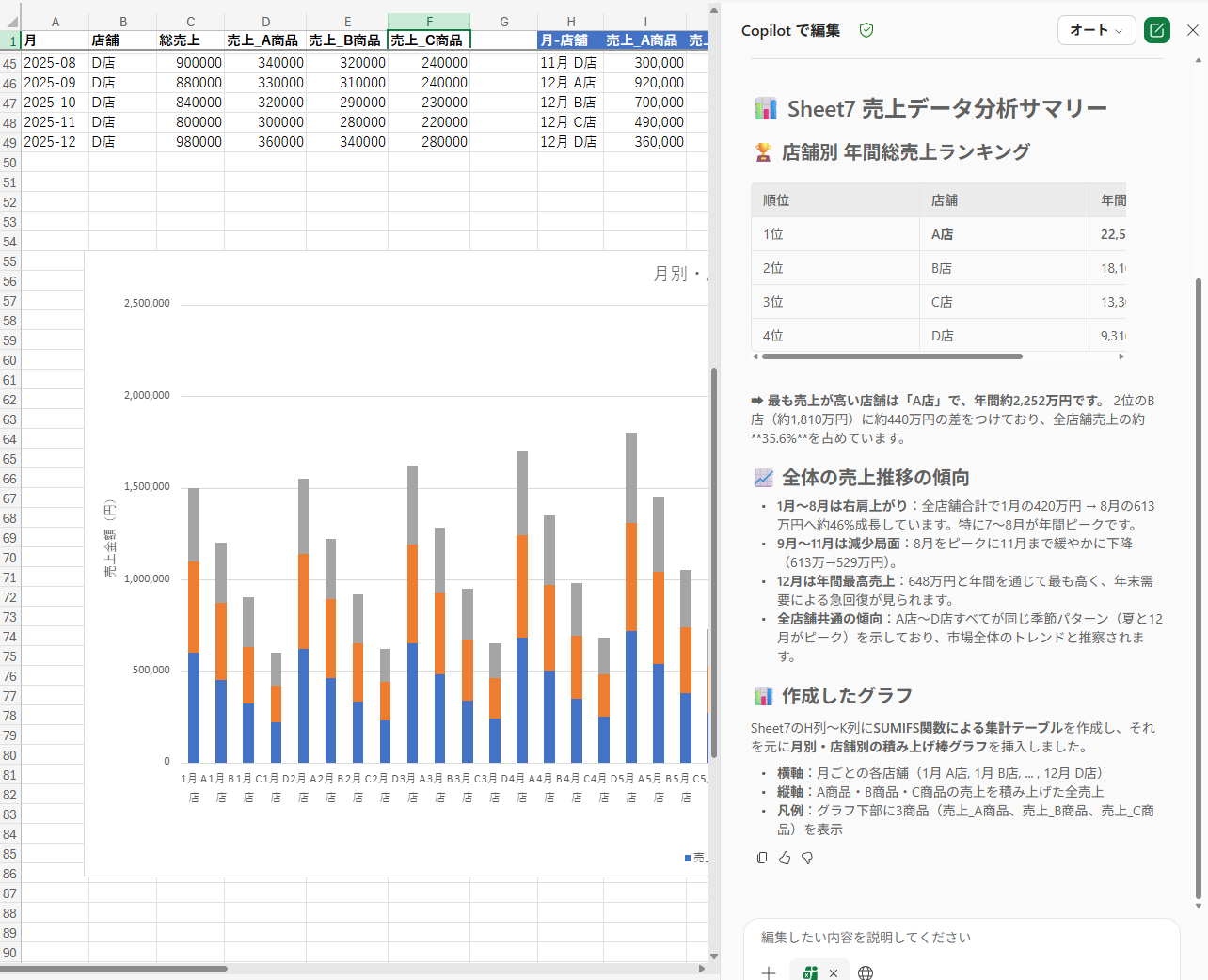Open the オート mode dropdown

1096,30
